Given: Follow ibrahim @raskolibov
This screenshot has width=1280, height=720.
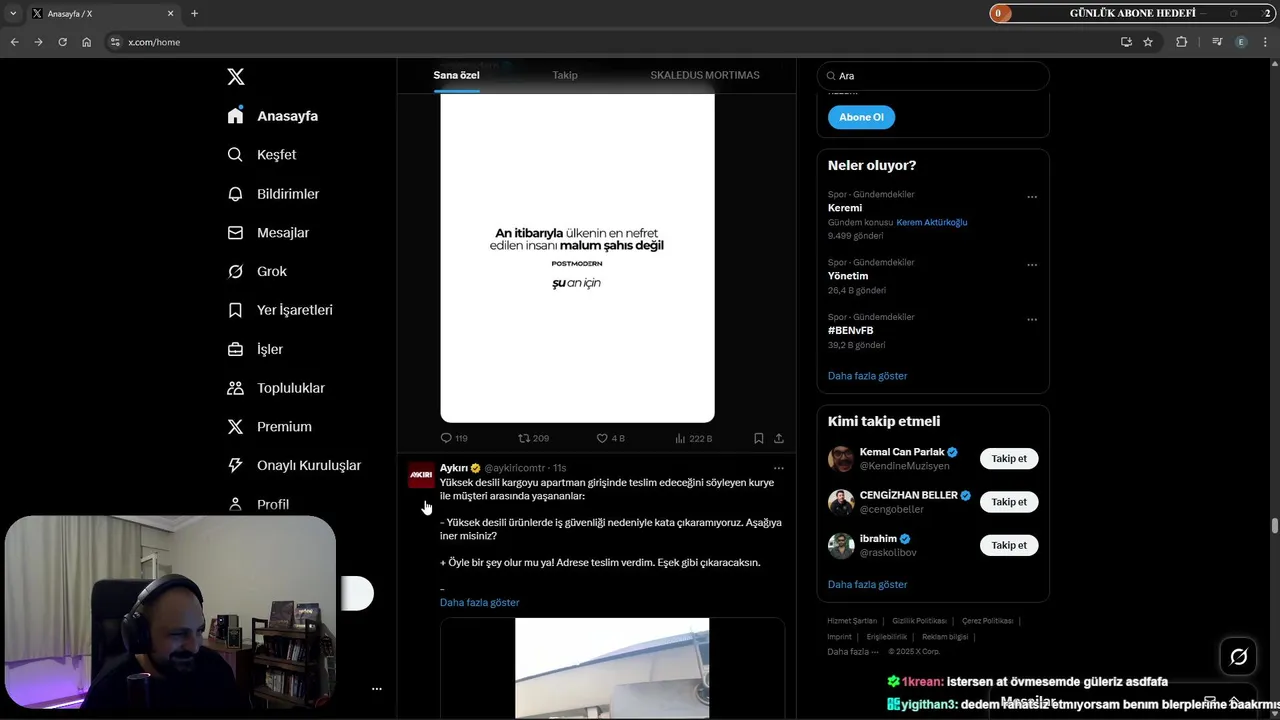Looking at the screenshot, I should point(1009,545).
